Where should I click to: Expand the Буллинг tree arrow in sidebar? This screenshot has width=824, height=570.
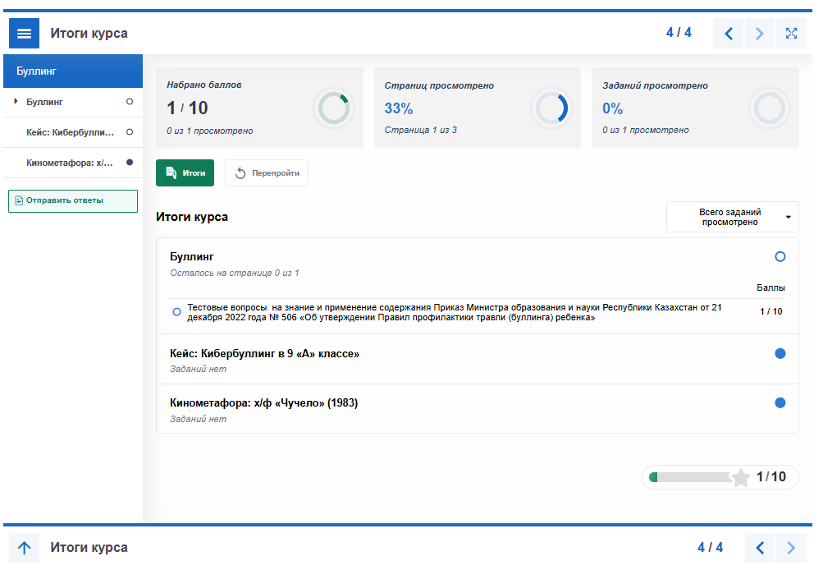[x=16, y=102]
